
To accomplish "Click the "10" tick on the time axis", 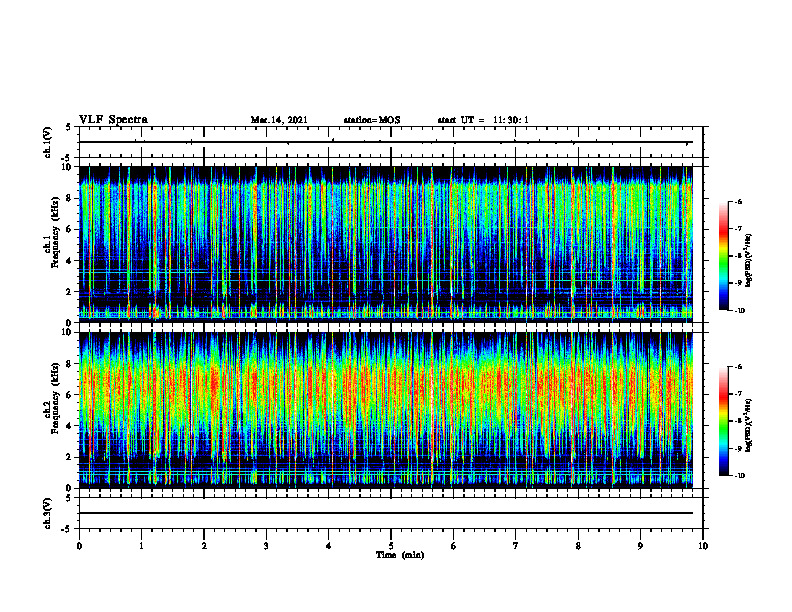I will pyautogui.click(x=703, y=546).
